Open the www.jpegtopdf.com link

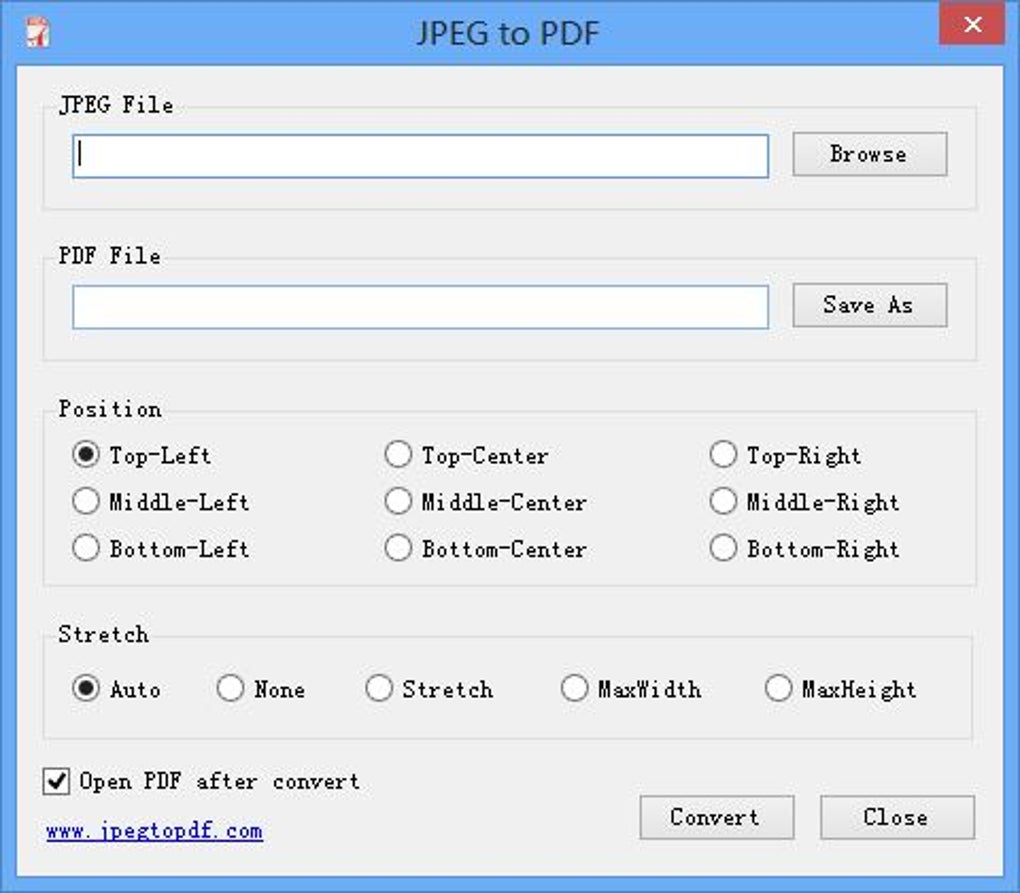[x=155, y=831]
